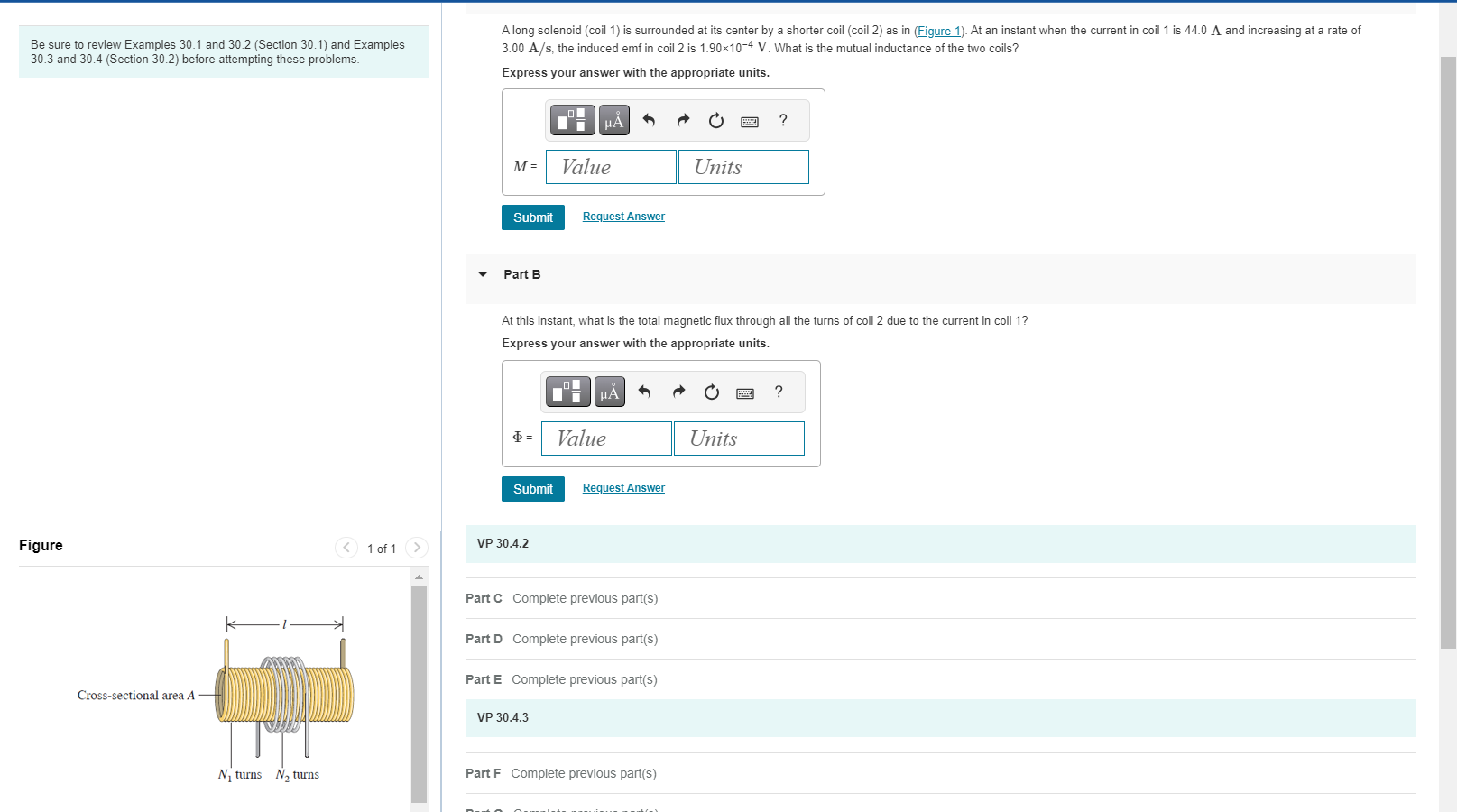Open the Figure 1 link in the problem statement
The width and height of the screenshot is (1457, 812).
[939, 30]
